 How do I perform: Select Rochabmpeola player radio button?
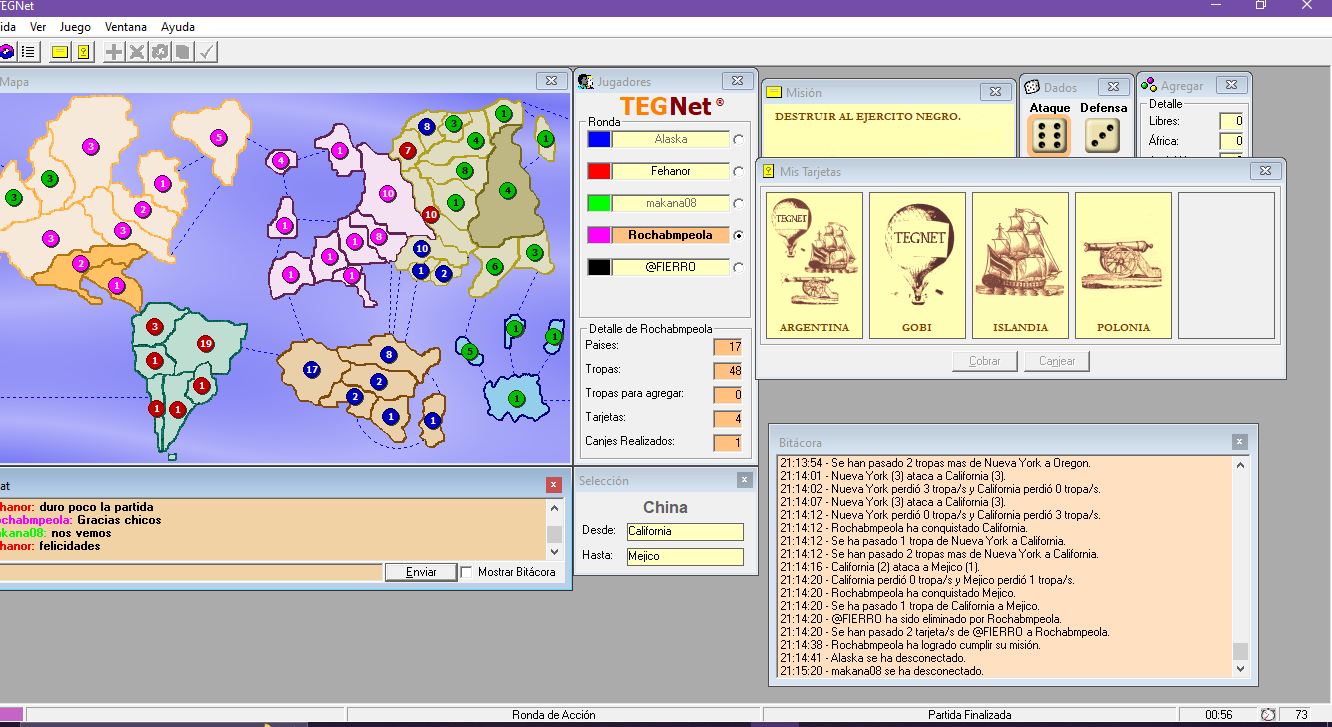pyautogui.click(x=739, y=236)
